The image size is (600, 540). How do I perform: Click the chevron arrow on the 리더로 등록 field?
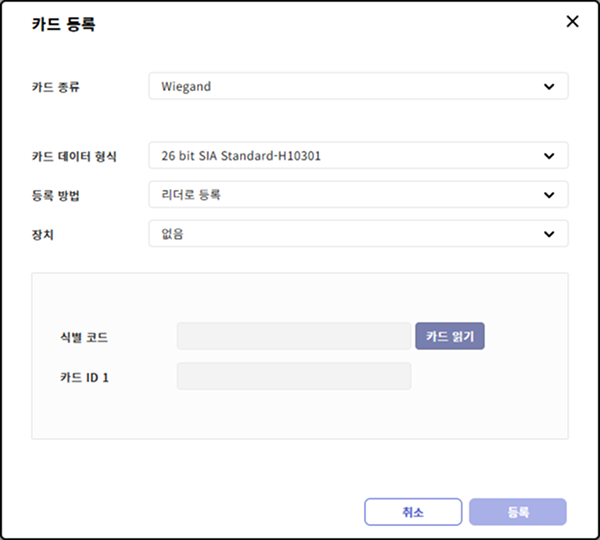(x=549, y=195)
